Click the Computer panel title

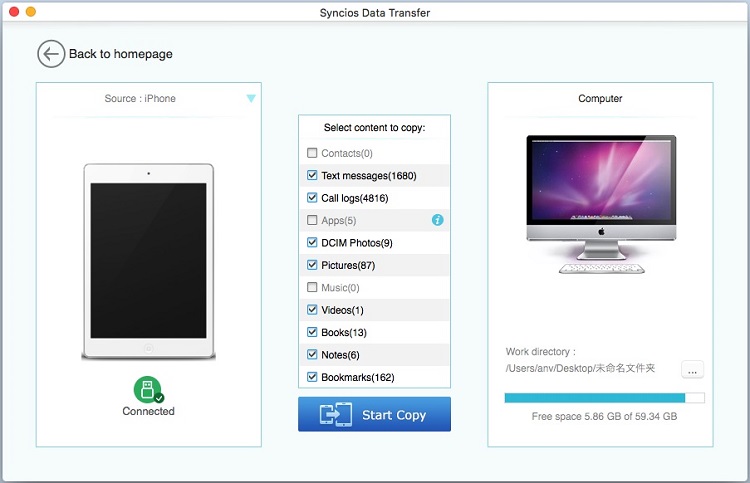[600, 99]
